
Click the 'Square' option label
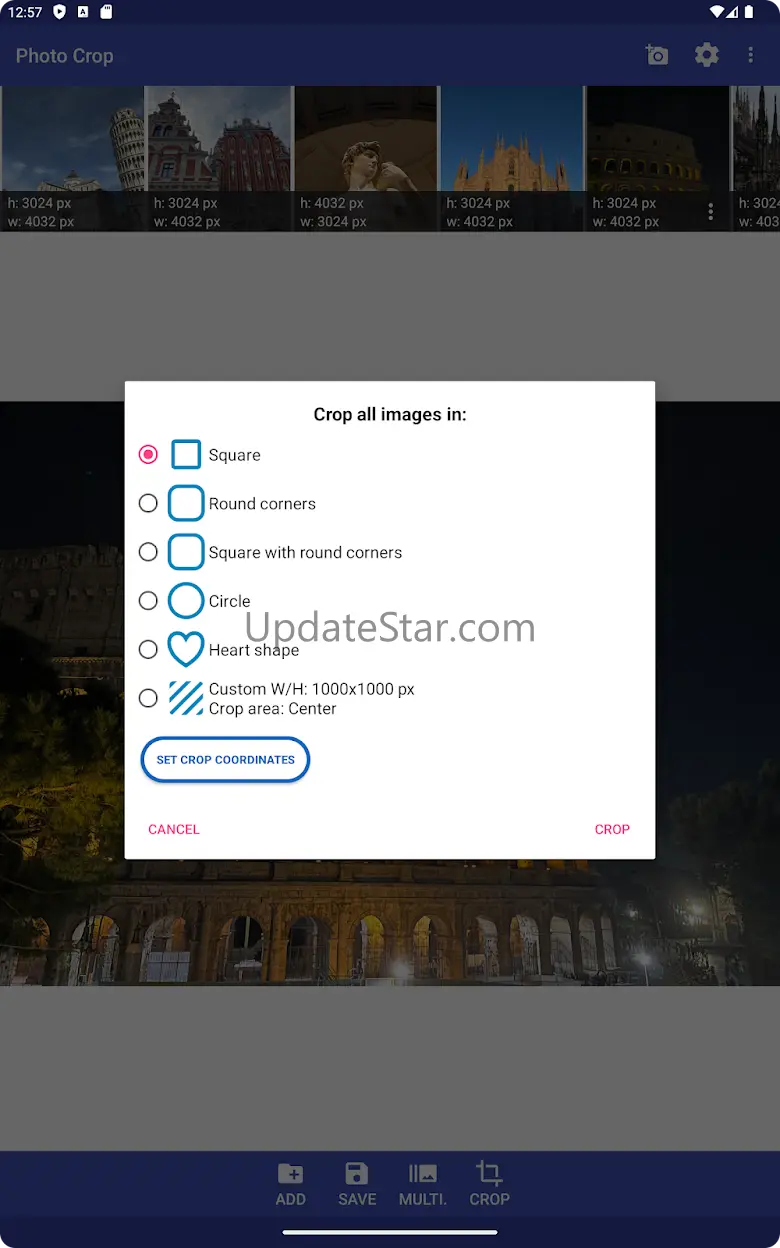point(235,455)
